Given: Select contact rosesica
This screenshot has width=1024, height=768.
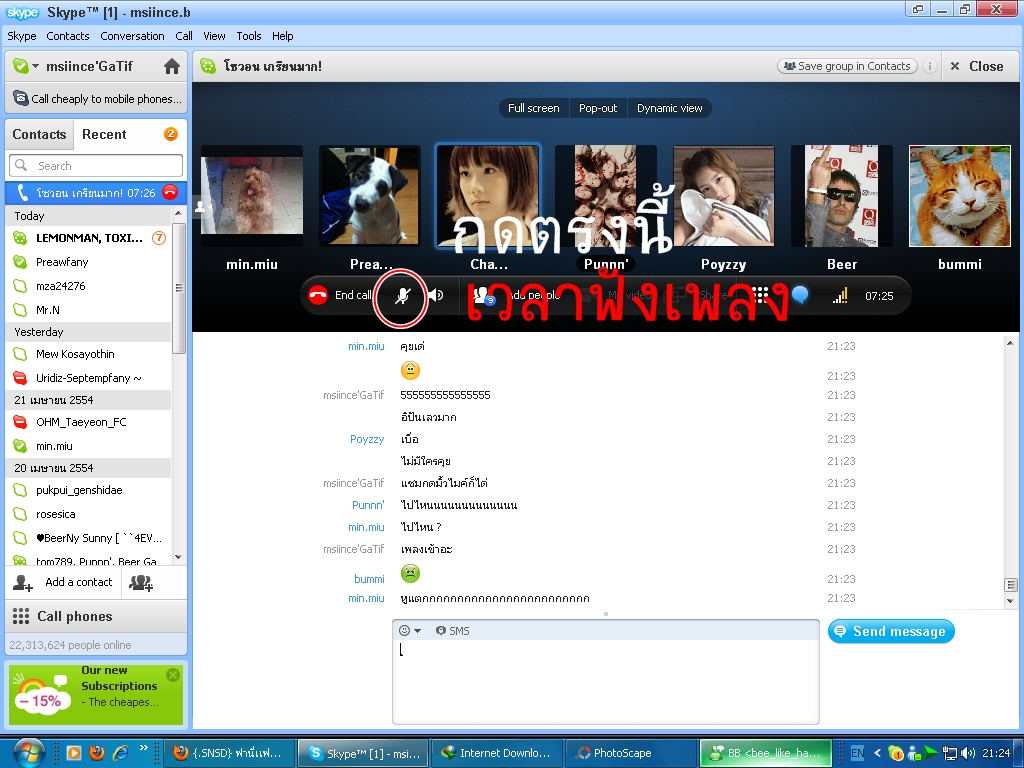Looking at the screenshot, I should pos(89,514).
